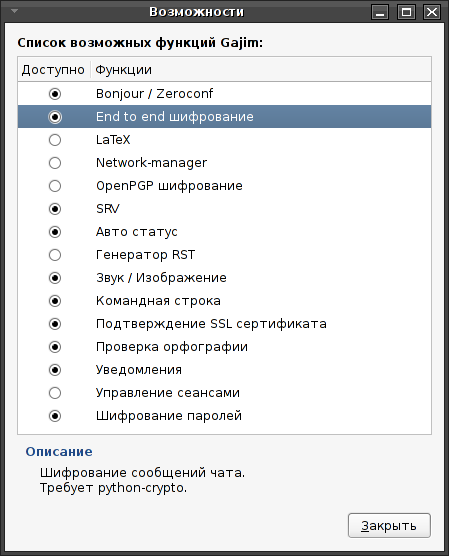Minimize the Возможности window

pos(380,12)
